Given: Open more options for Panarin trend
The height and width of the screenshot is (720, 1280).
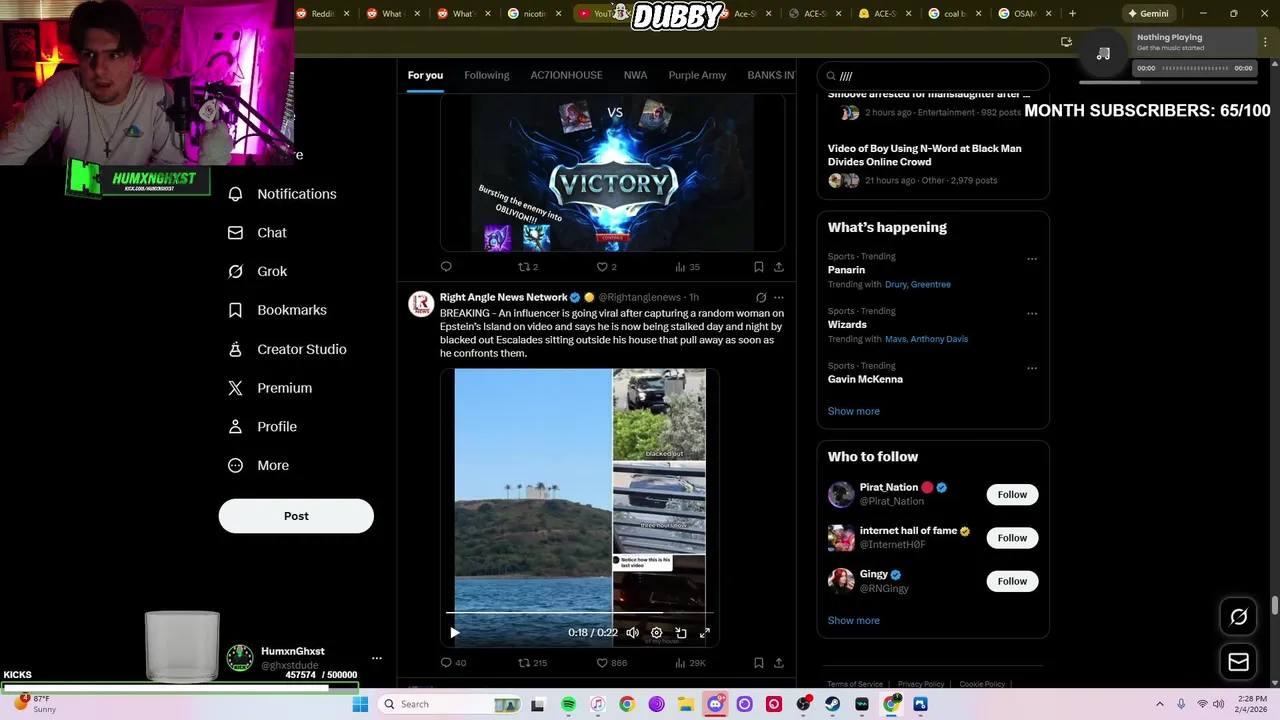Looking at the screenshot, I should [1032, 259].
